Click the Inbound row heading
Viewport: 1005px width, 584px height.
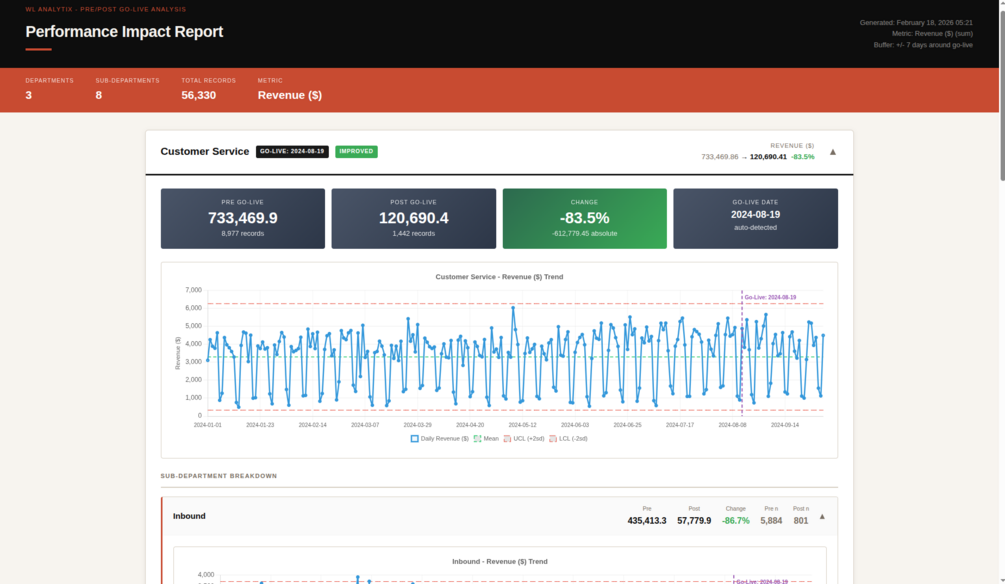pos(189,516)
